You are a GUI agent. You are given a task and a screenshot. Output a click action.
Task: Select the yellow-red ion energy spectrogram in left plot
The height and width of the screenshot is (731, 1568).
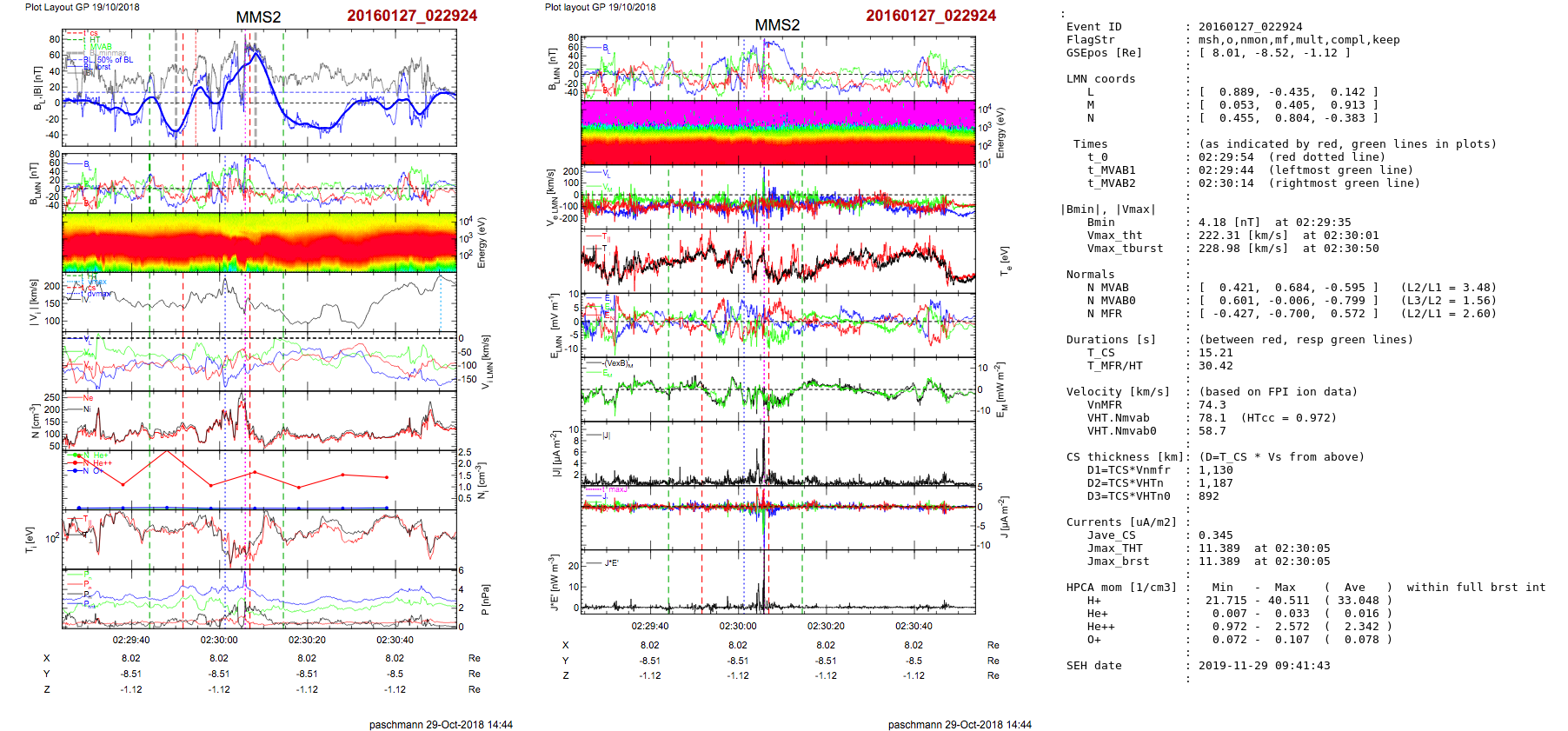tap(259, 242)
